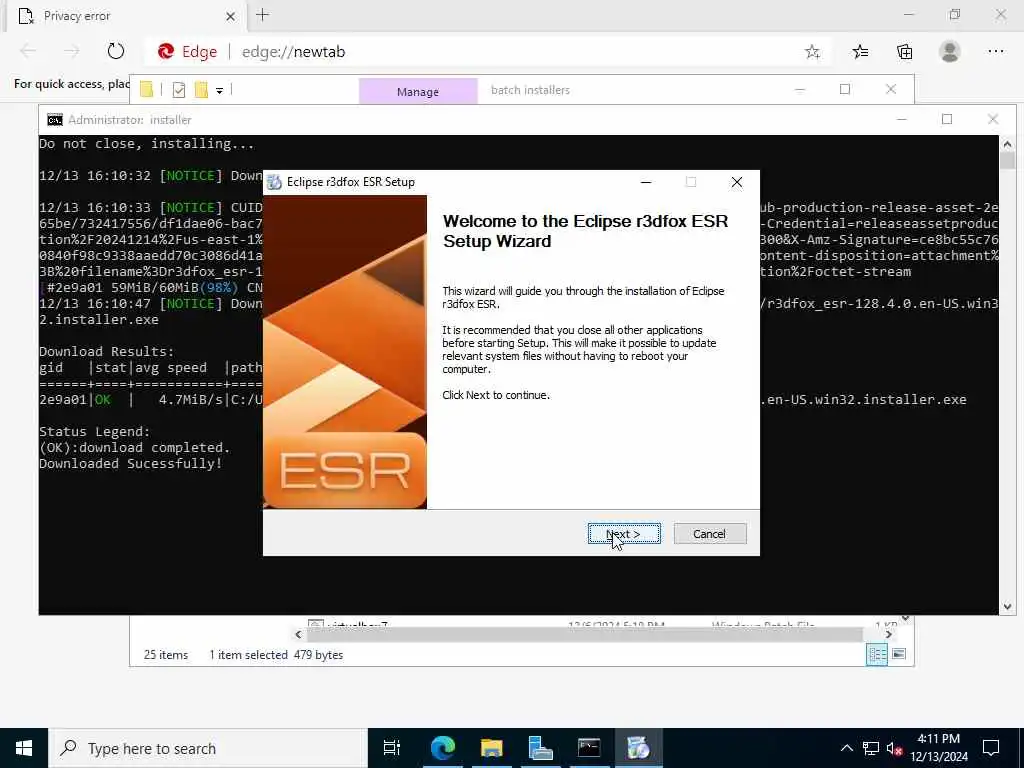This screenshot has width=1024, height=768.
Task: Click File Explorer horizontal scrollbar right arrow
Action: pos(888,634)
